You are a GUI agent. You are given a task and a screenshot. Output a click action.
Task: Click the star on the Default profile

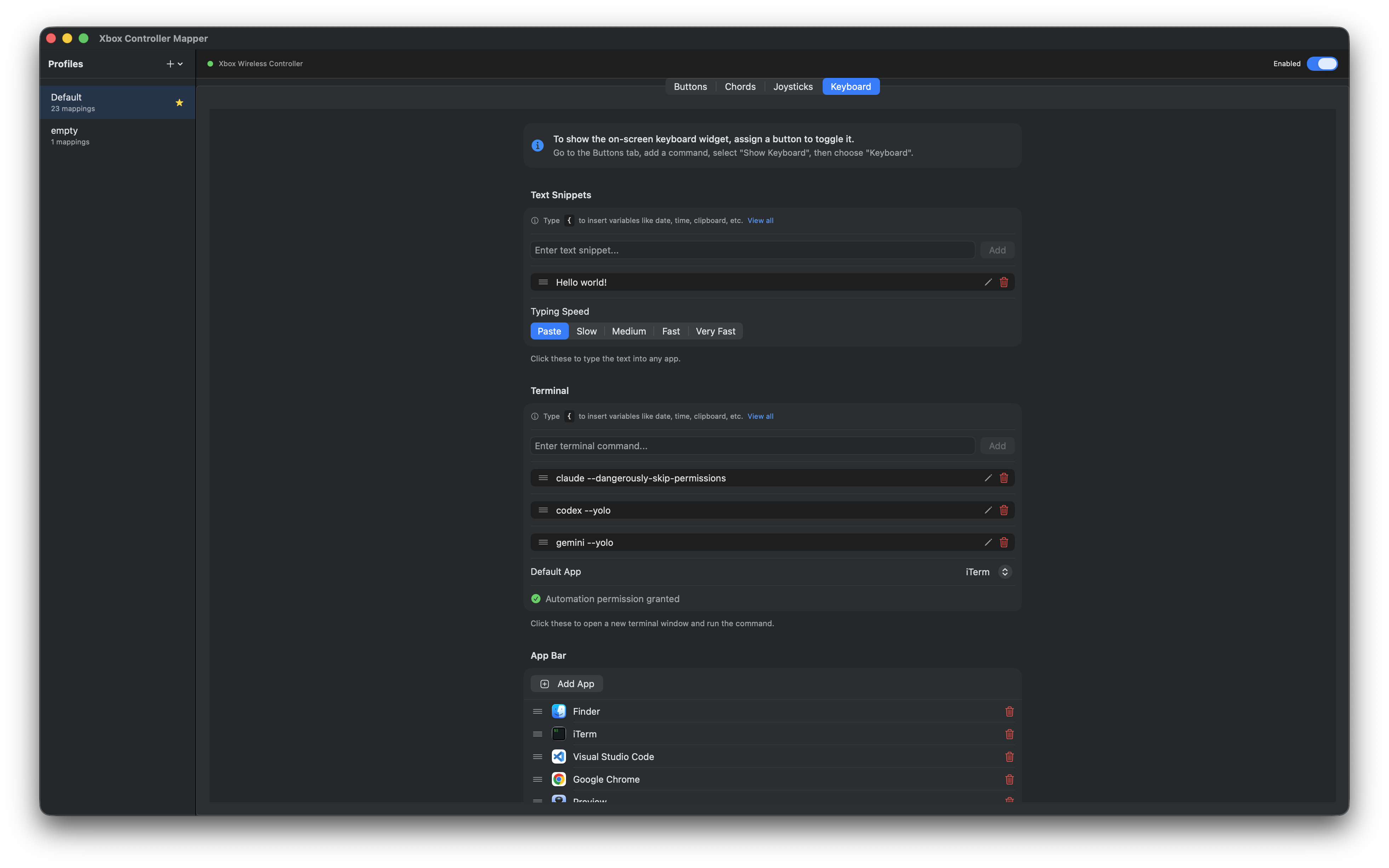(x=179, y=102)
